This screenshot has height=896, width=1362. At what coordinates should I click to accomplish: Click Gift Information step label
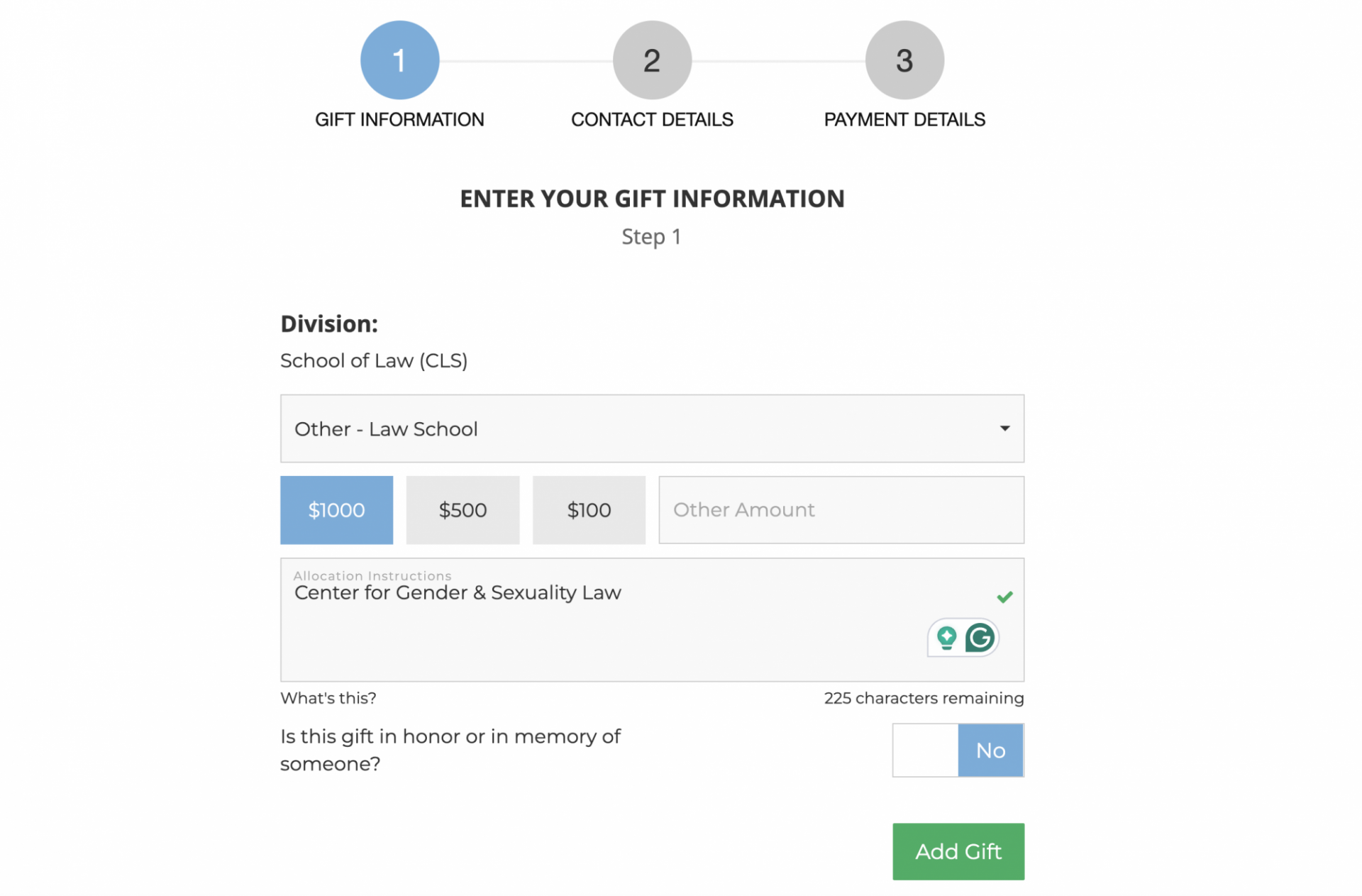(399, 119)
